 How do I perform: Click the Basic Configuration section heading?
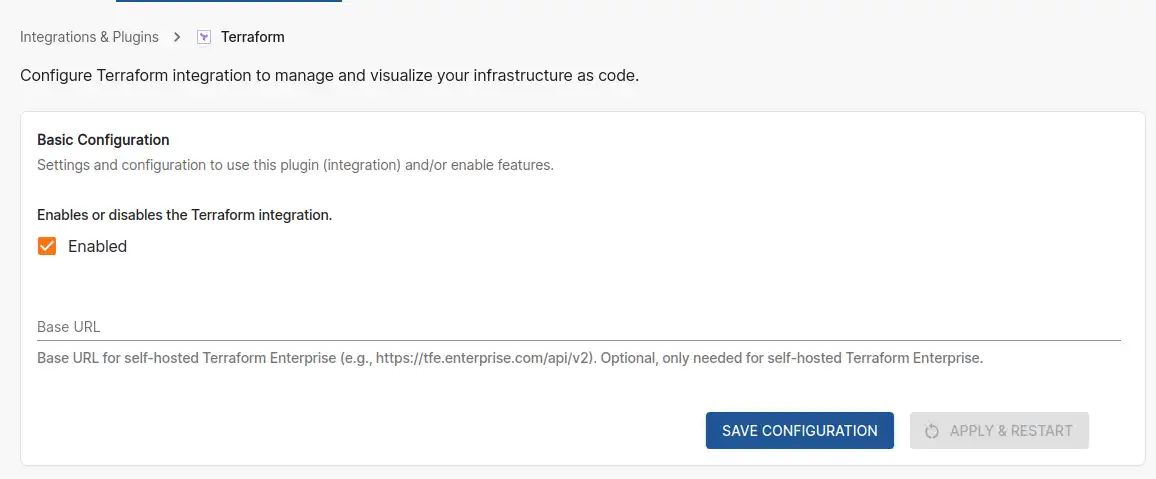pyautogui.click(x=103, y=139)
